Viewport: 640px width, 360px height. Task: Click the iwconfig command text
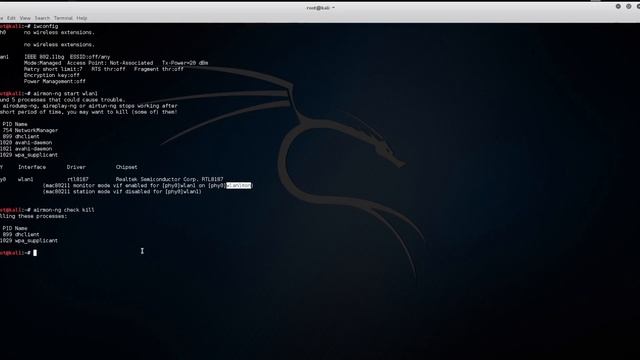click(x=46, y=26)
